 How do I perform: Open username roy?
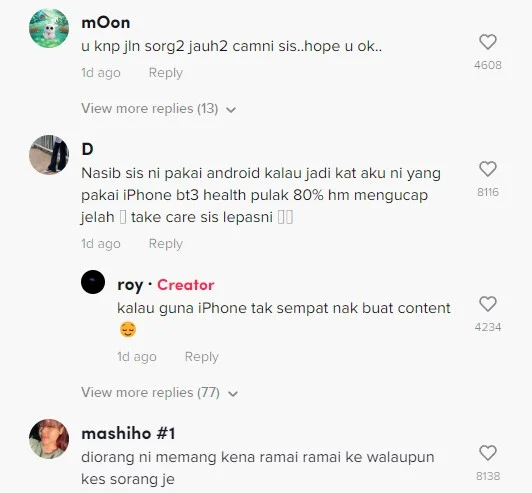pyautogui.click(x=130, y=285)
